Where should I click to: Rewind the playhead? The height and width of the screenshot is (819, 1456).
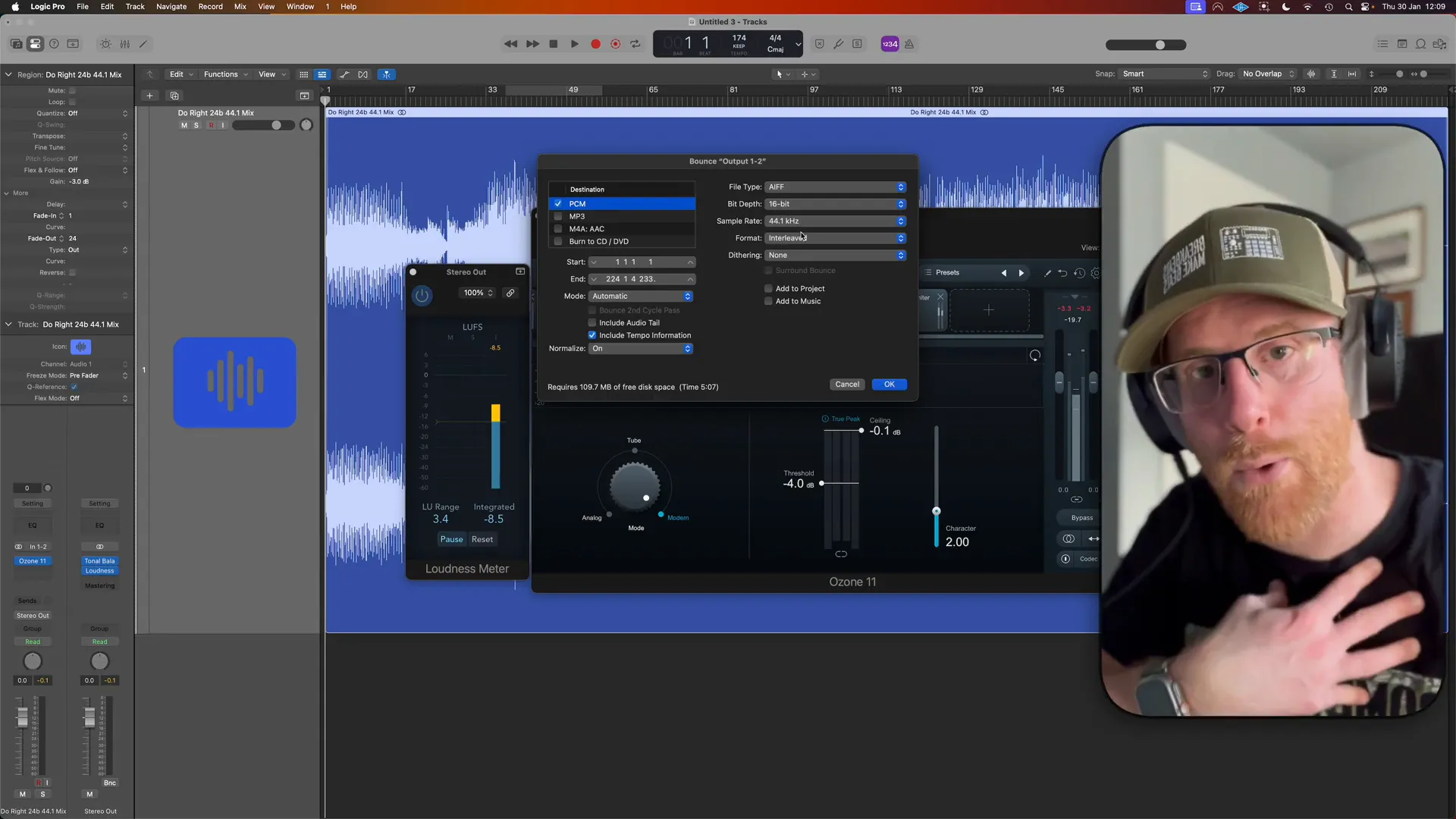[x=511, y=44]
